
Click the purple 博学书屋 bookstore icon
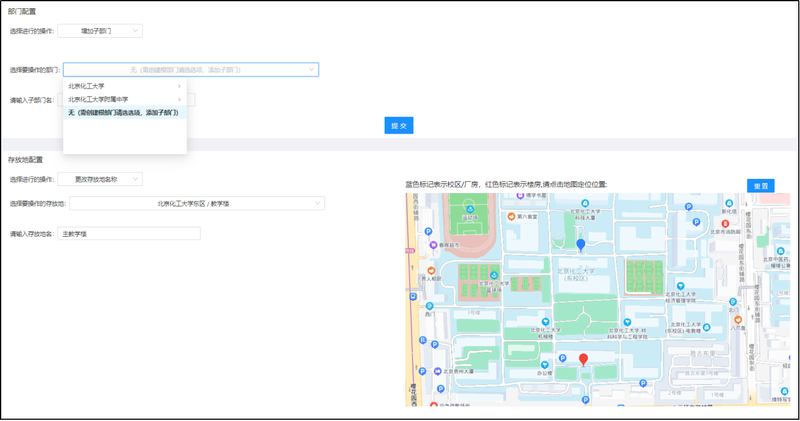[520, 195]
